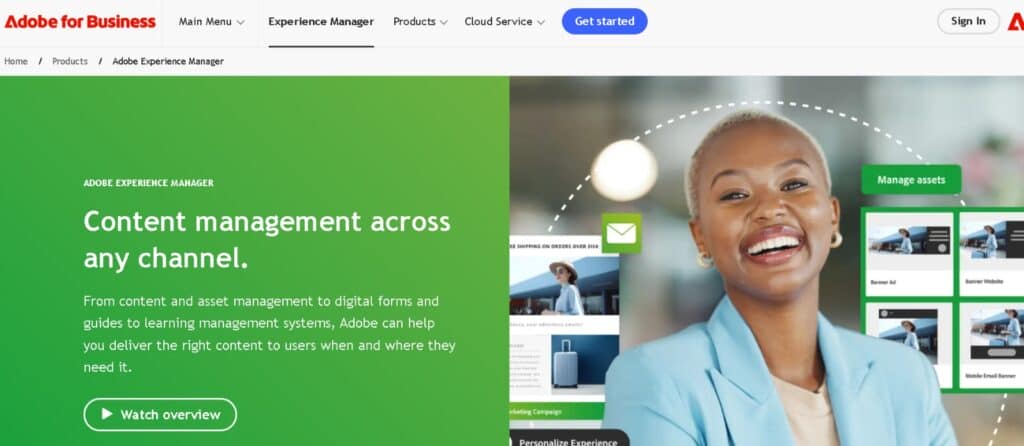Open the Products dropdown in the navigation bar

click(420, 22)
